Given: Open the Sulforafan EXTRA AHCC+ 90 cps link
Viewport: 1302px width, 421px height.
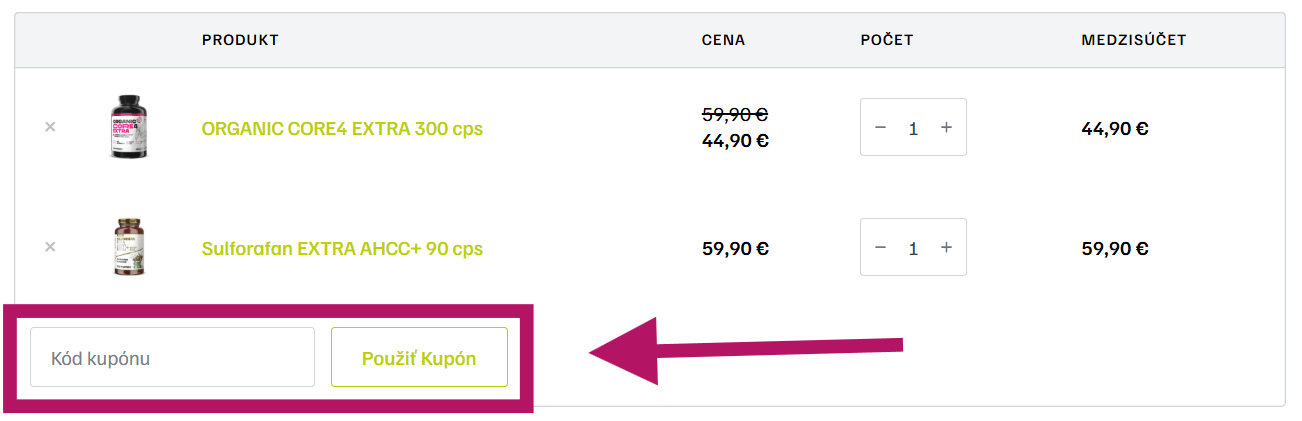Looking at the screenshot, I should [342, 249].
